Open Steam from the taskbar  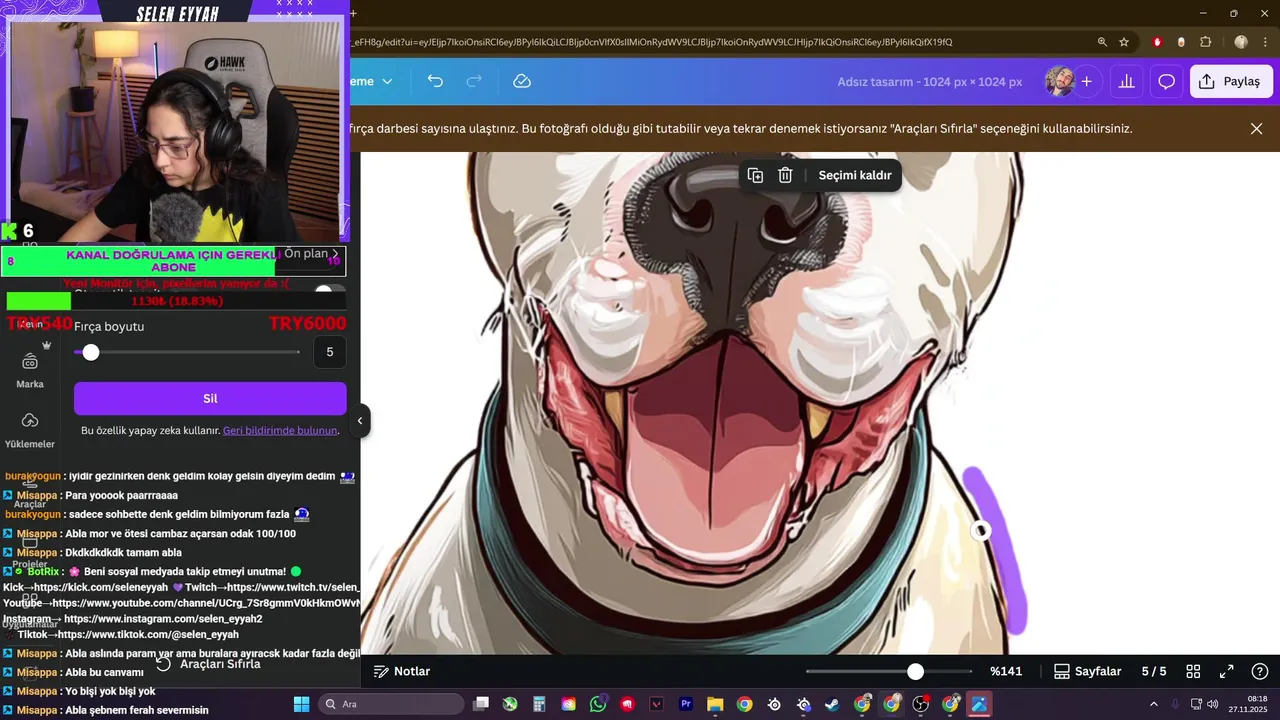click(x=832, y=704)
